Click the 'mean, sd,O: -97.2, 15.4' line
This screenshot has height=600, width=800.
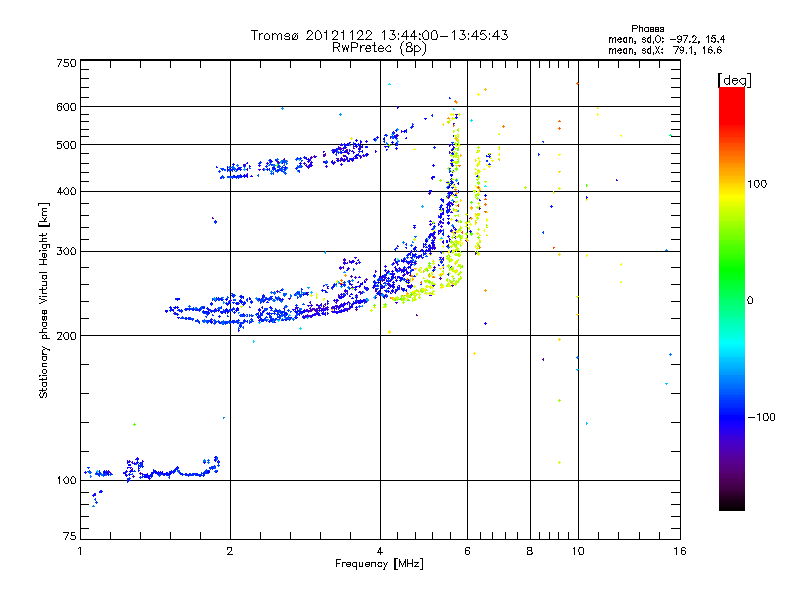(666, 40)
